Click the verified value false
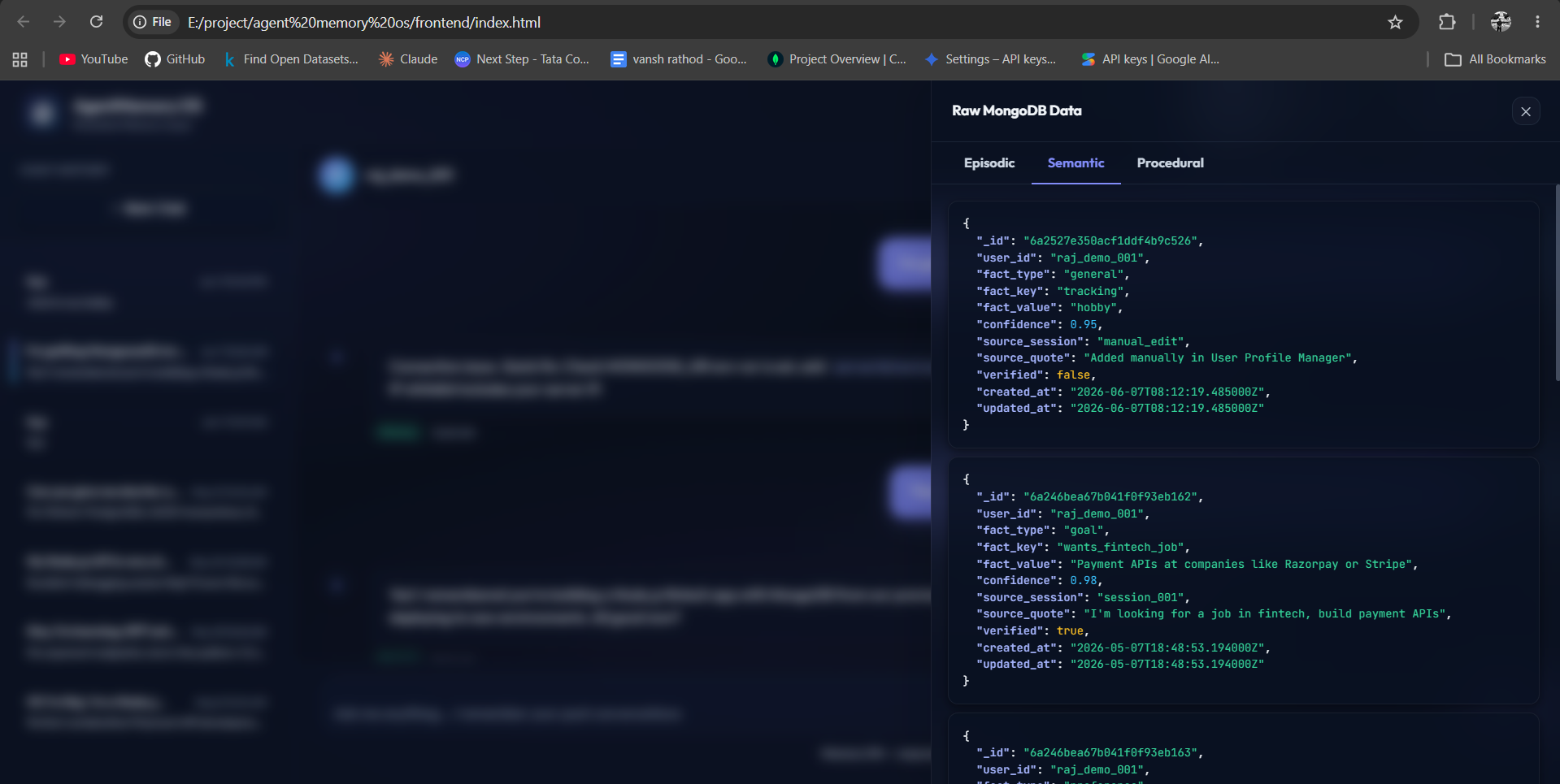 pos(1073,375)
